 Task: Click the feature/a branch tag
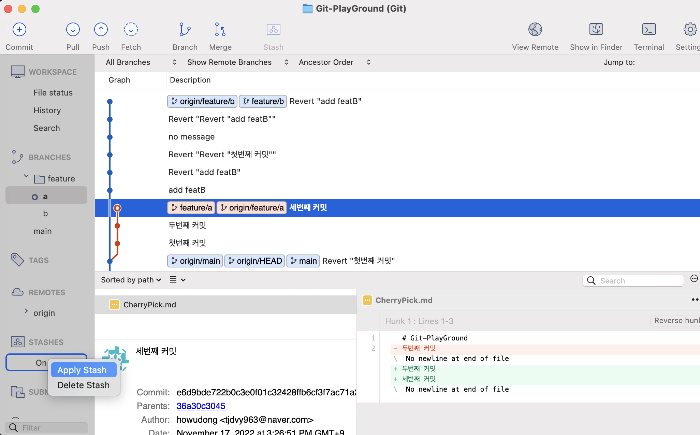191,208
